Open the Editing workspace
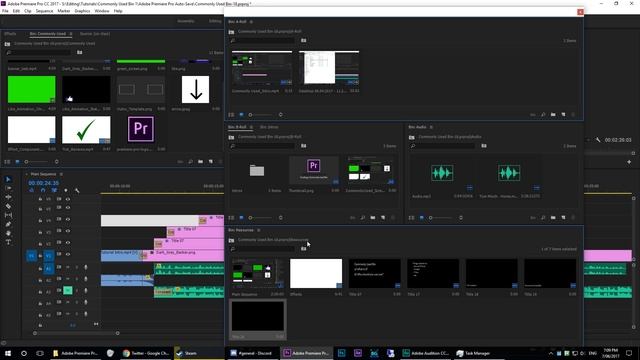 pyautogui.click(x=215, y=21)
